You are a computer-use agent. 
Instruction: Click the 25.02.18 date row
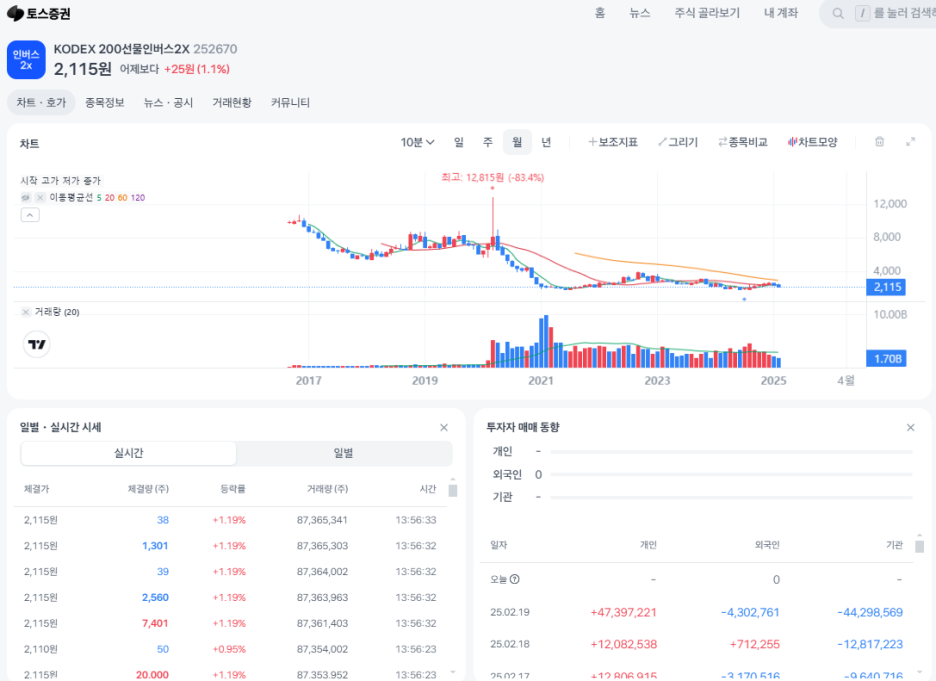pos(696,644)
